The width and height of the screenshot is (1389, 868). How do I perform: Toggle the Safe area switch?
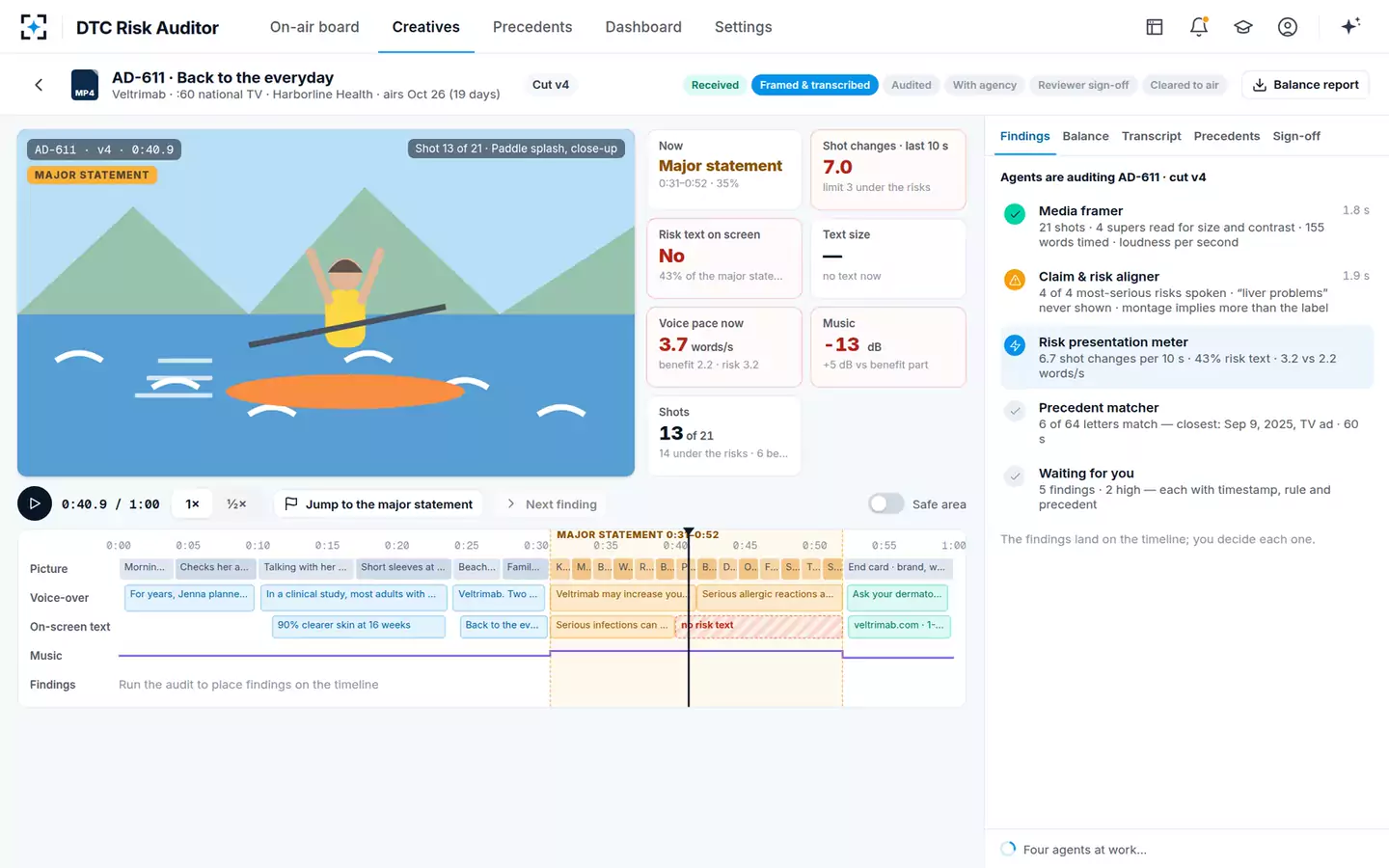[x=885, y=503]
